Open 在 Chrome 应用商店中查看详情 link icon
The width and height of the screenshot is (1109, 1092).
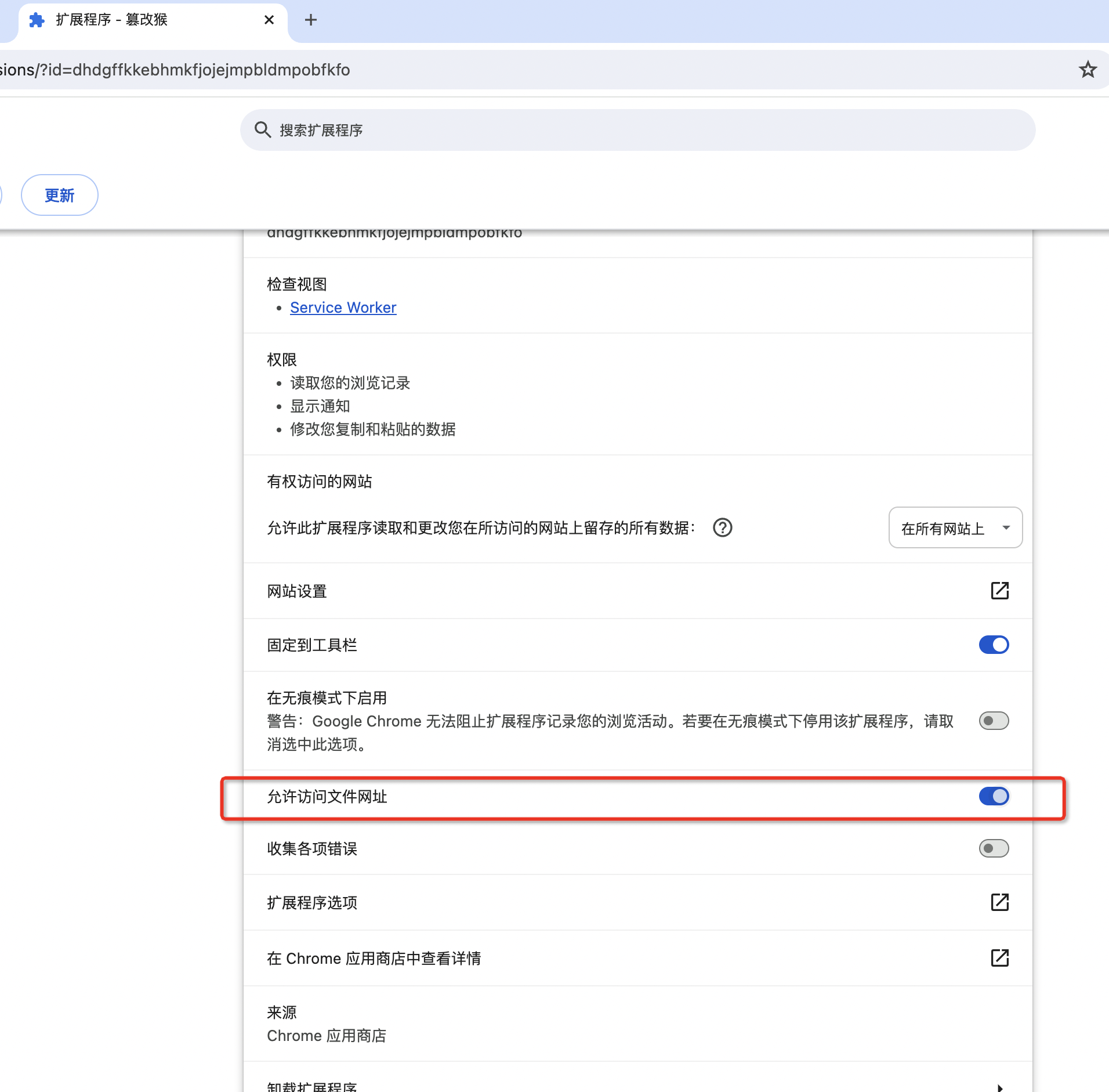pos(1000,958)
